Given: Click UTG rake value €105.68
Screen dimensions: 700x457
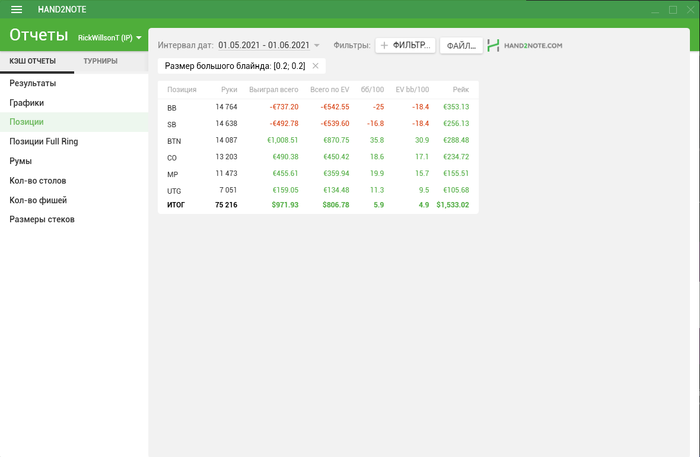Looking at the screenshot, I should [456, 190].
